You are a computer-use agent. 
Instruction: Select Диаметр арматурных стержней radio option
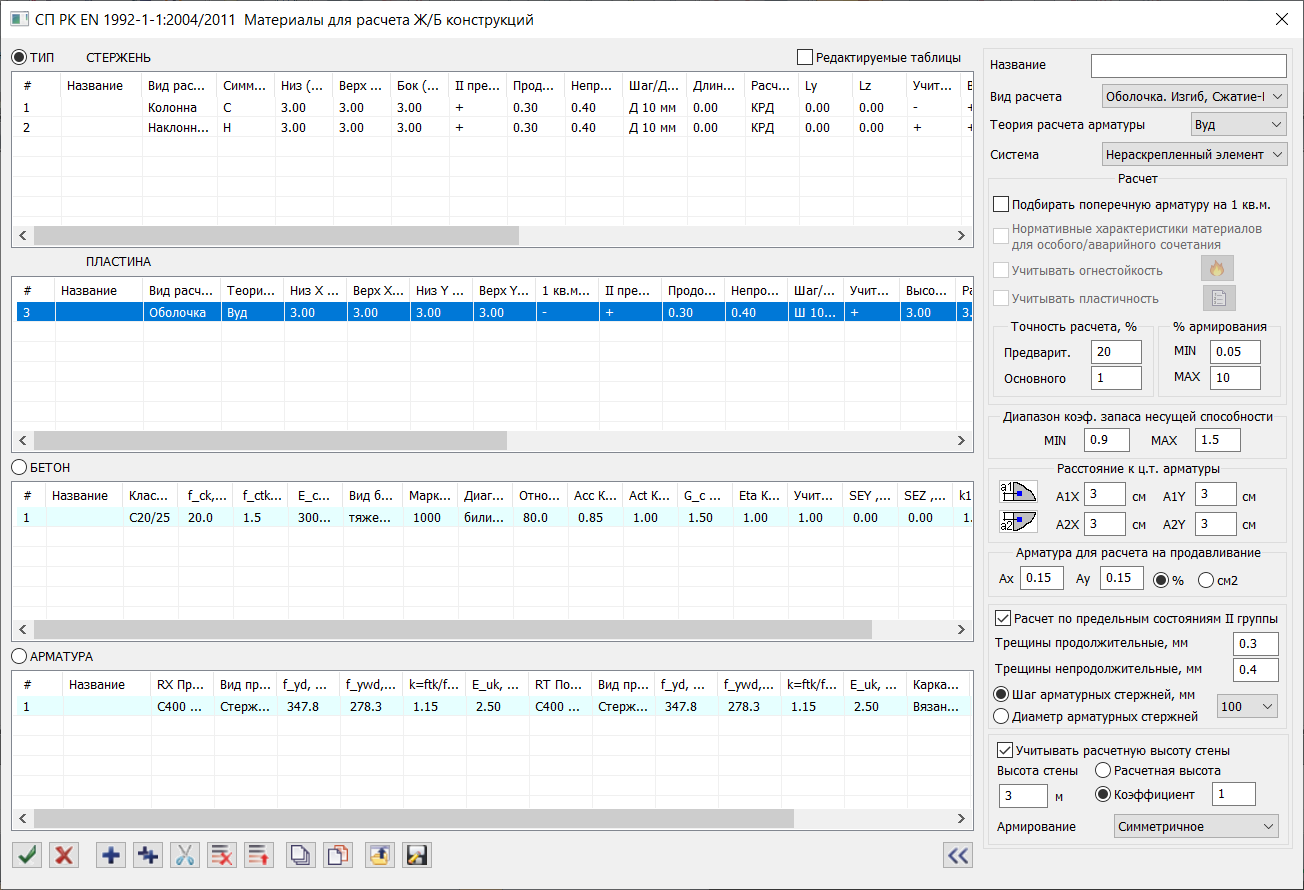1001,716
